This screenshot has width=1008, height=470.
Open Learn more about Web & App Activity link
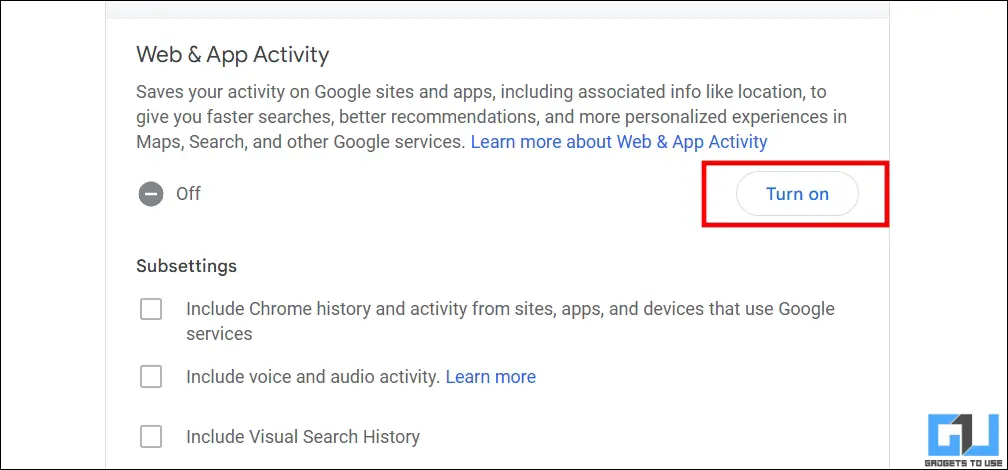[x=619, y=142]
